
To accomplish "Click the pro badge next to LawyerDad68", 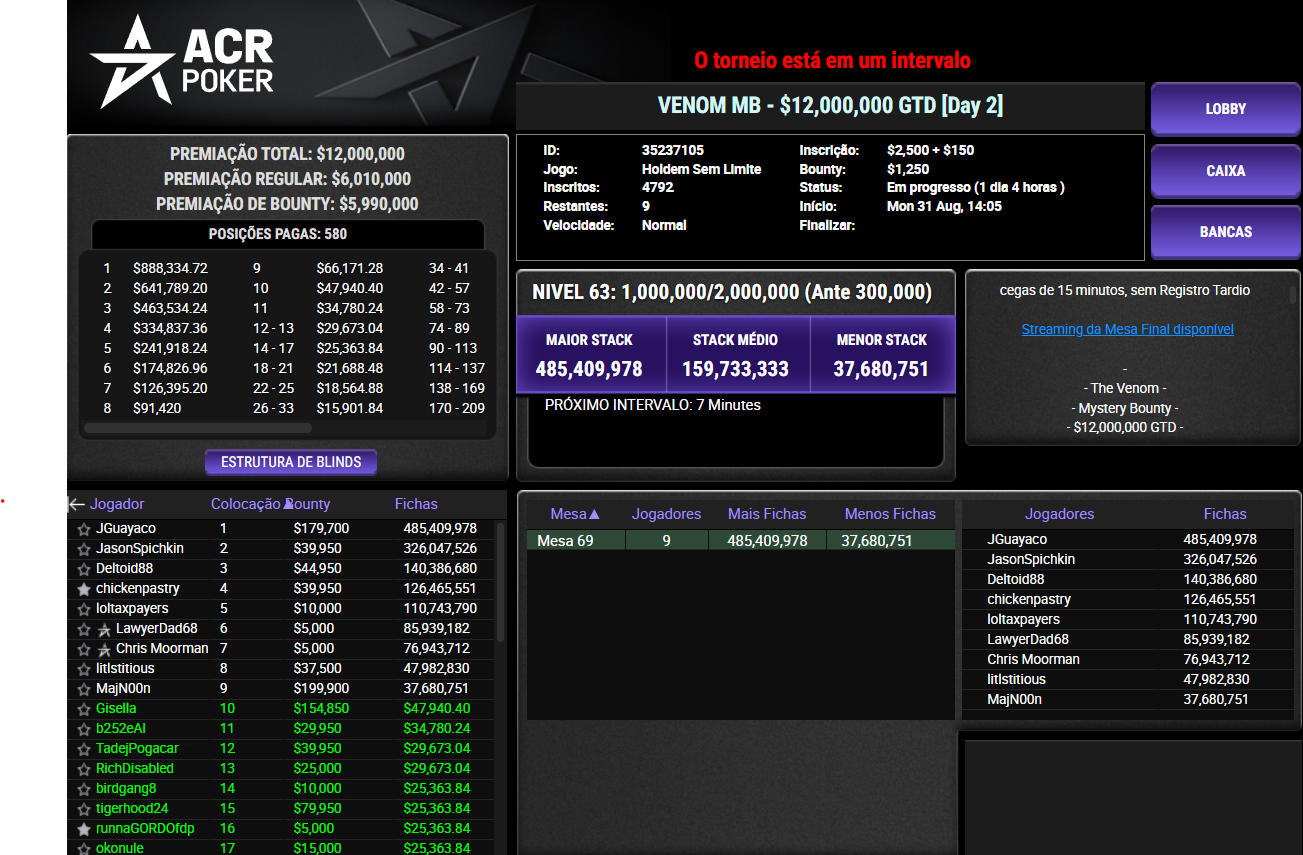I will pyautogui.click(x=104, y=629).
